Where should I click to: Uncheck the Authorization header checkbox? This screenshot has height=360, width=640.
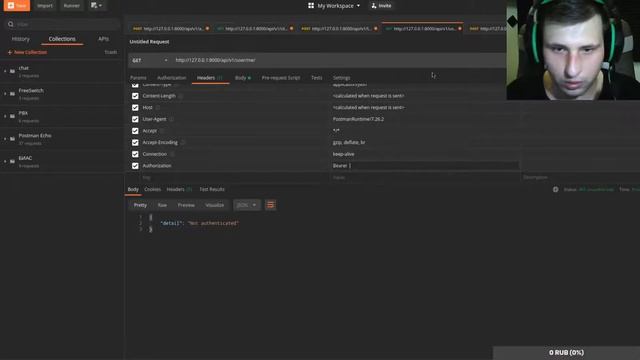pyautogui.click(x=135, y=166)
